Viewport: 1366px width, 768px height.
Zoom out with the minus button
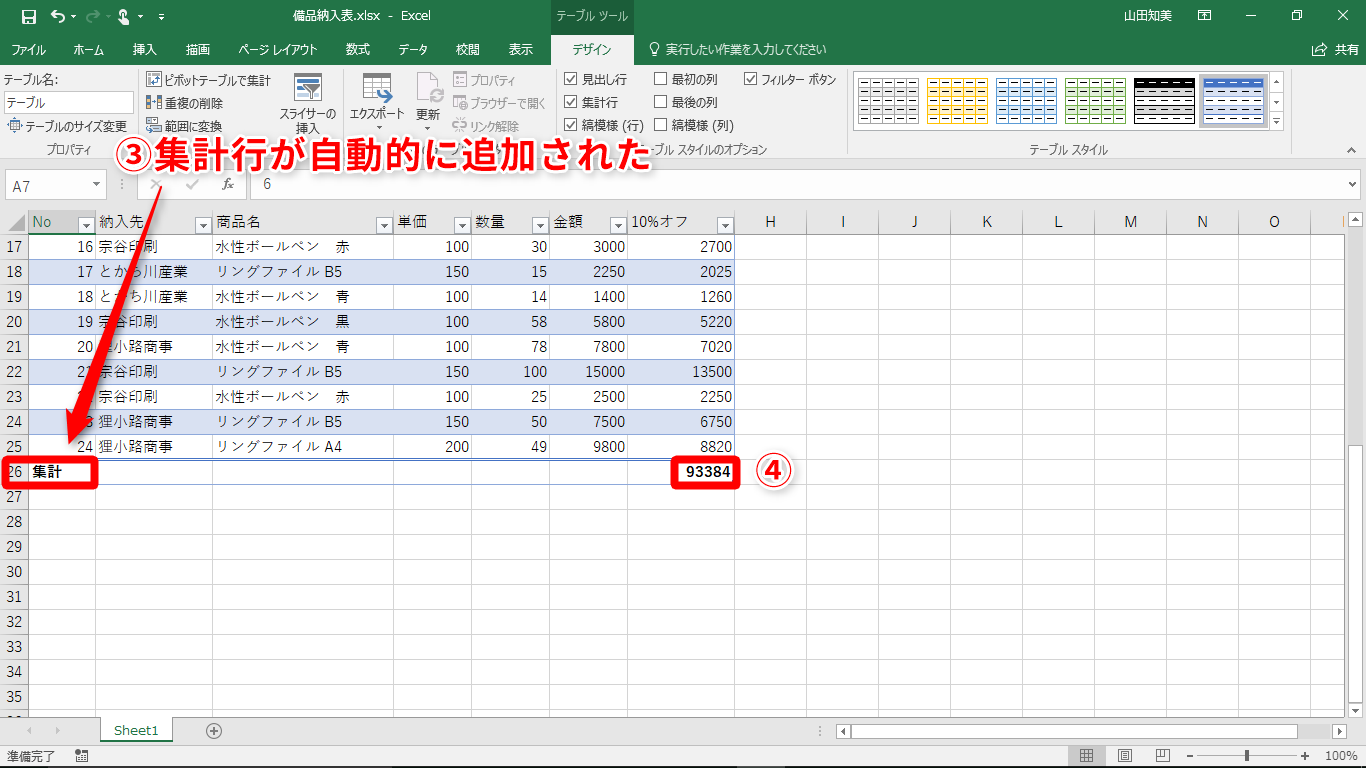[x=1189, y=756]
